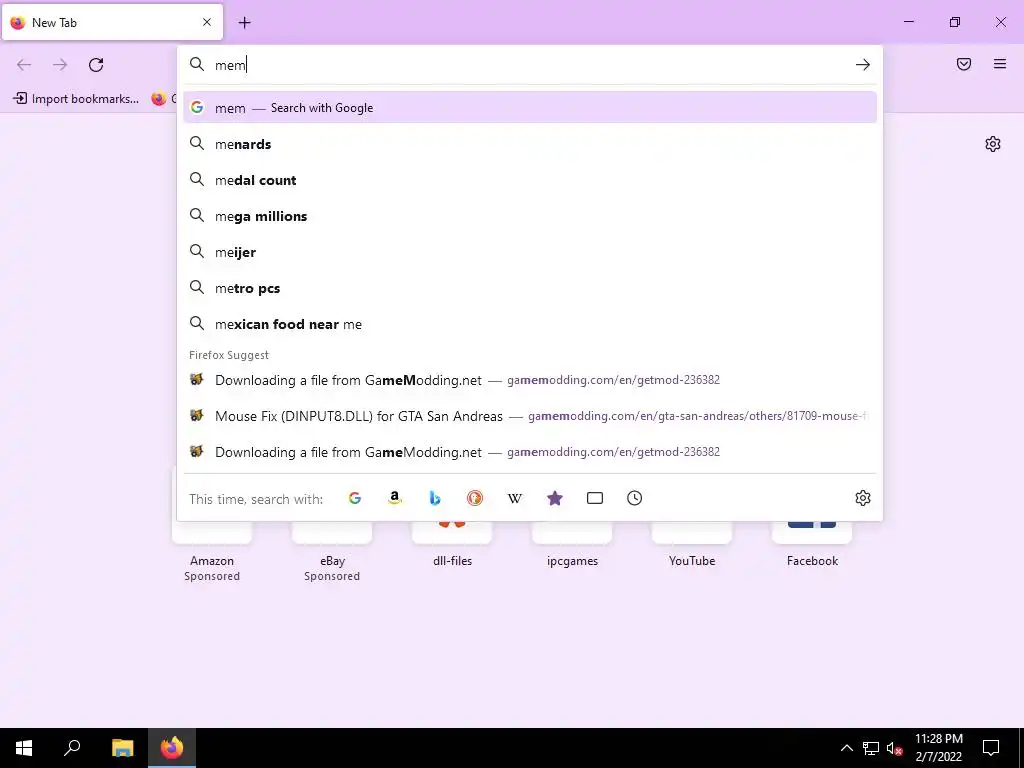Search this time with Amazon icon

[394, 498]
